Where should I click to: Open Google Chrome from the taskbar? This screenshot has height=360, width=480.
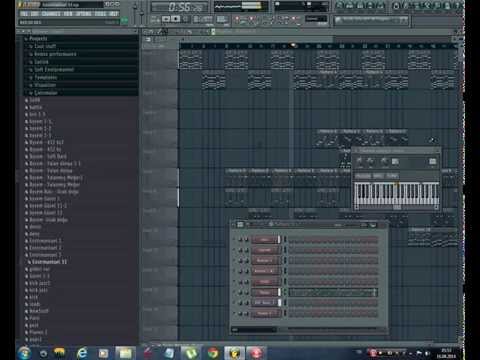coord(213,353)
